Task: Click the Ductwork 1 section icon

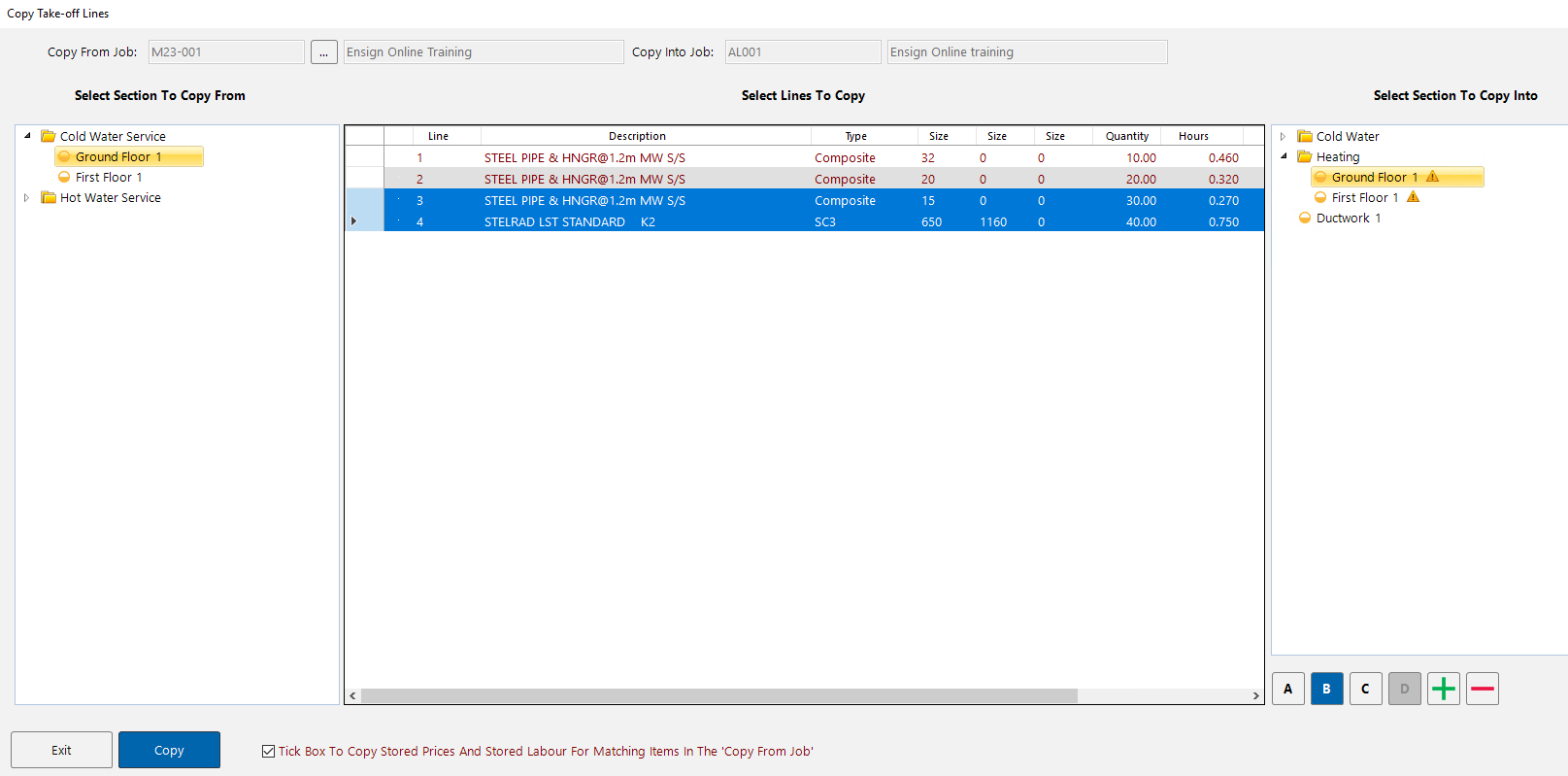Action: tap(1305, 218)
